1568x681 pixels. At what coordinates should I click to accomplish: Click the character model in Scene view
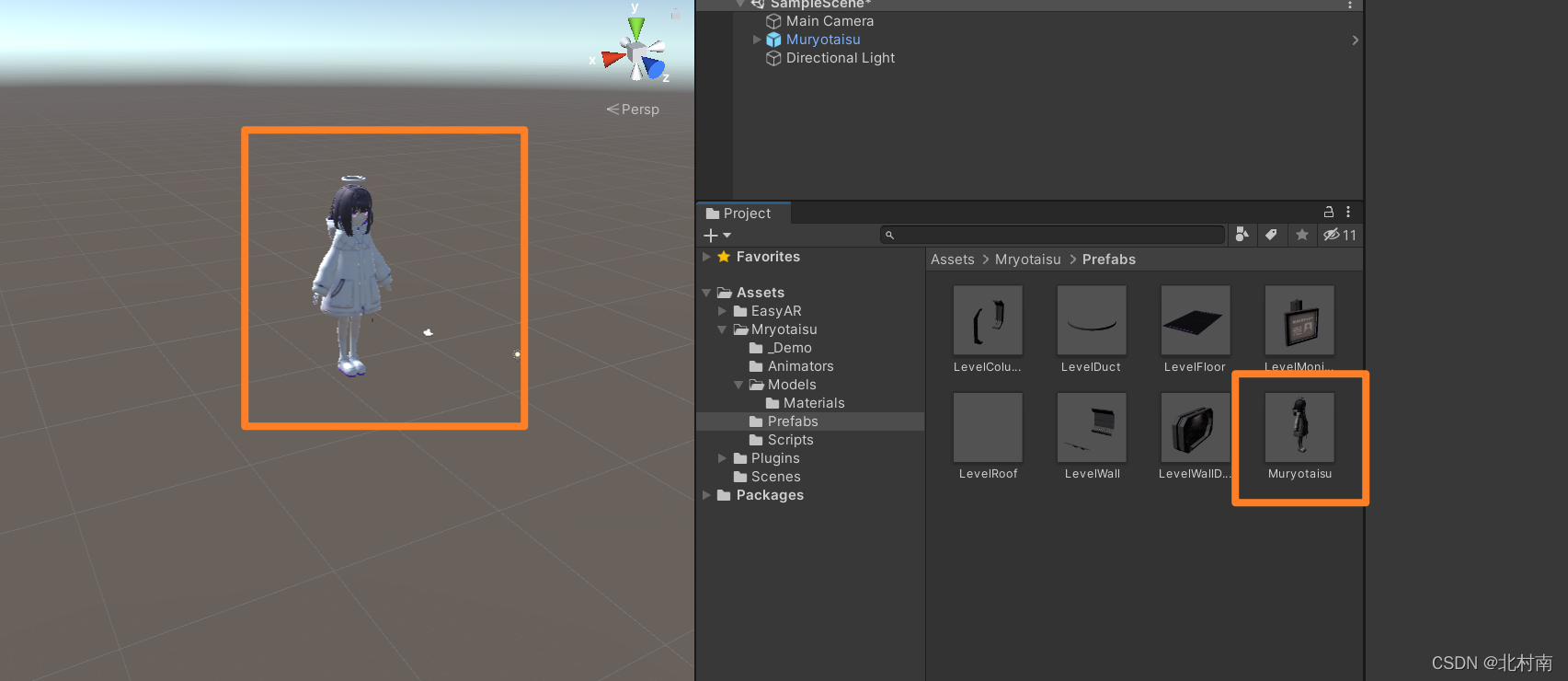point(351,276)
